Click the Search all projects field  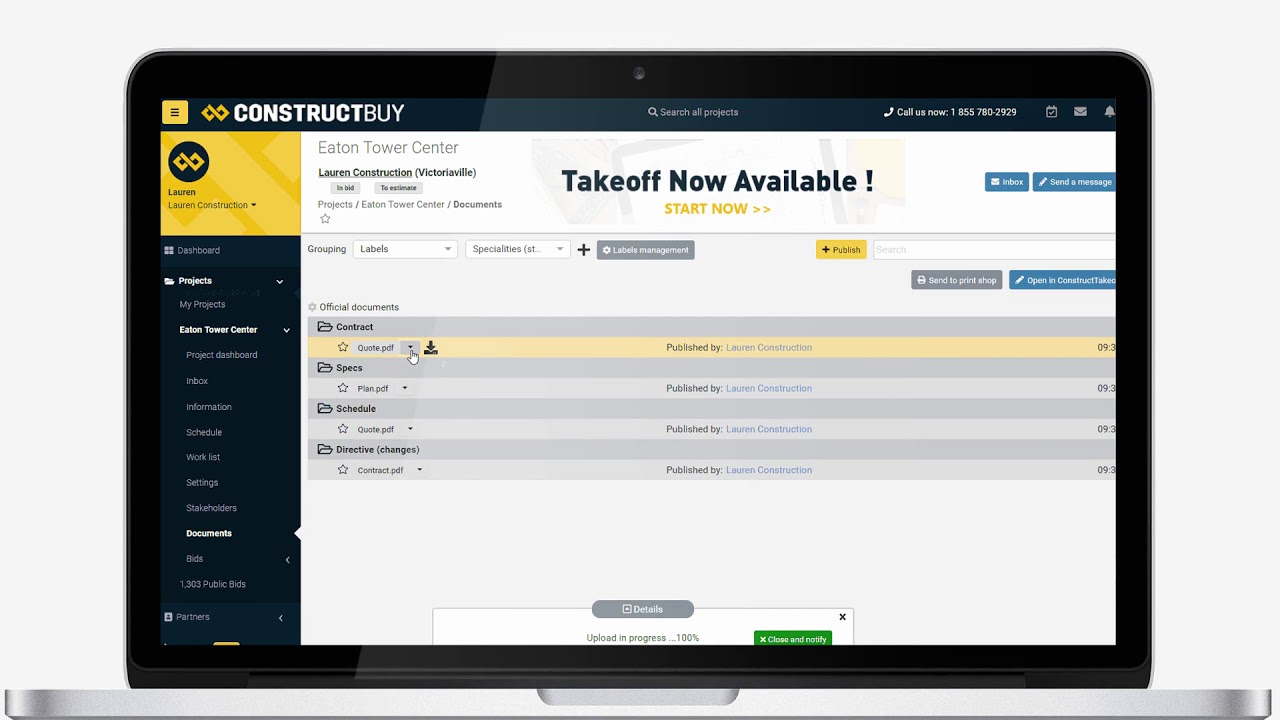point(693,112)
